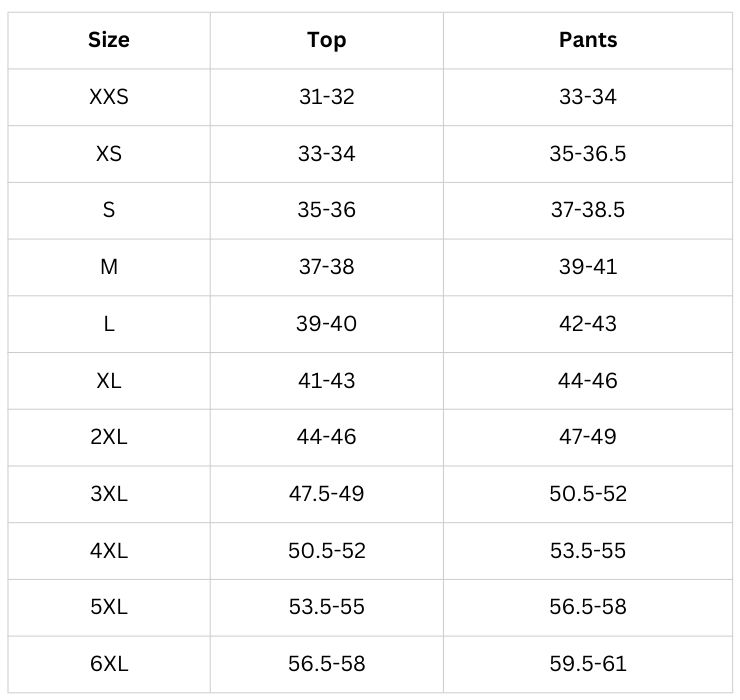The height and width of the screenshot is (700, 740).
Task: Select Top value 35-36
Action: coord(326,211)
